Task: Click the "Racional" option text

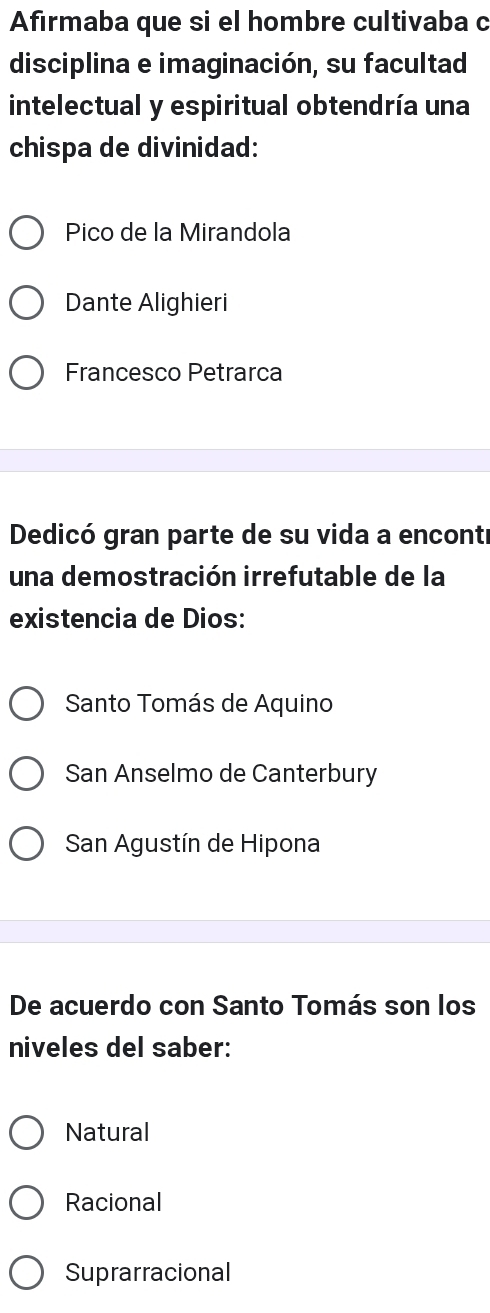Action: 113,1203
